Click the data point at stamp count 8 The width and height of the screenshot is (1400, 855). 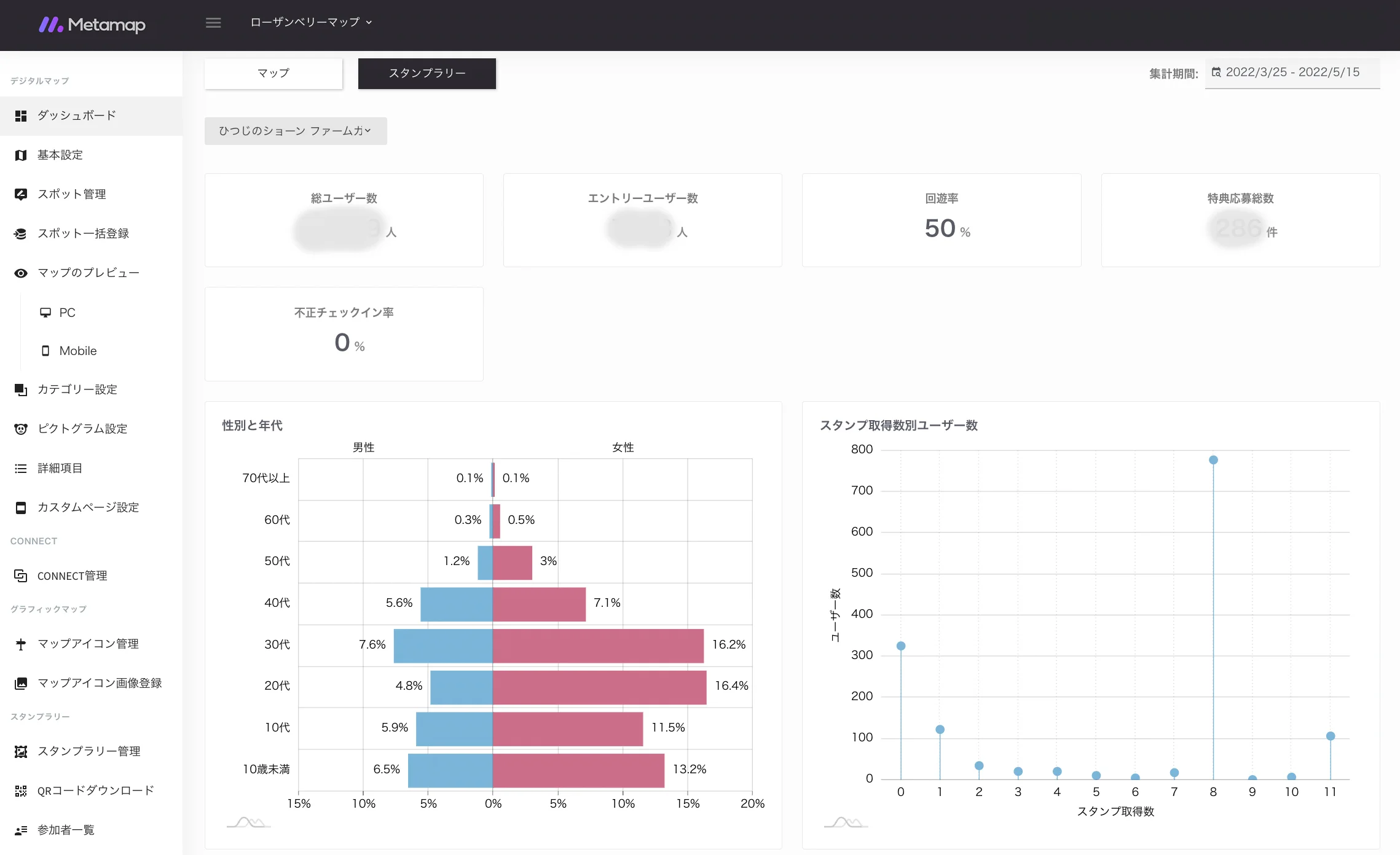1213,460
